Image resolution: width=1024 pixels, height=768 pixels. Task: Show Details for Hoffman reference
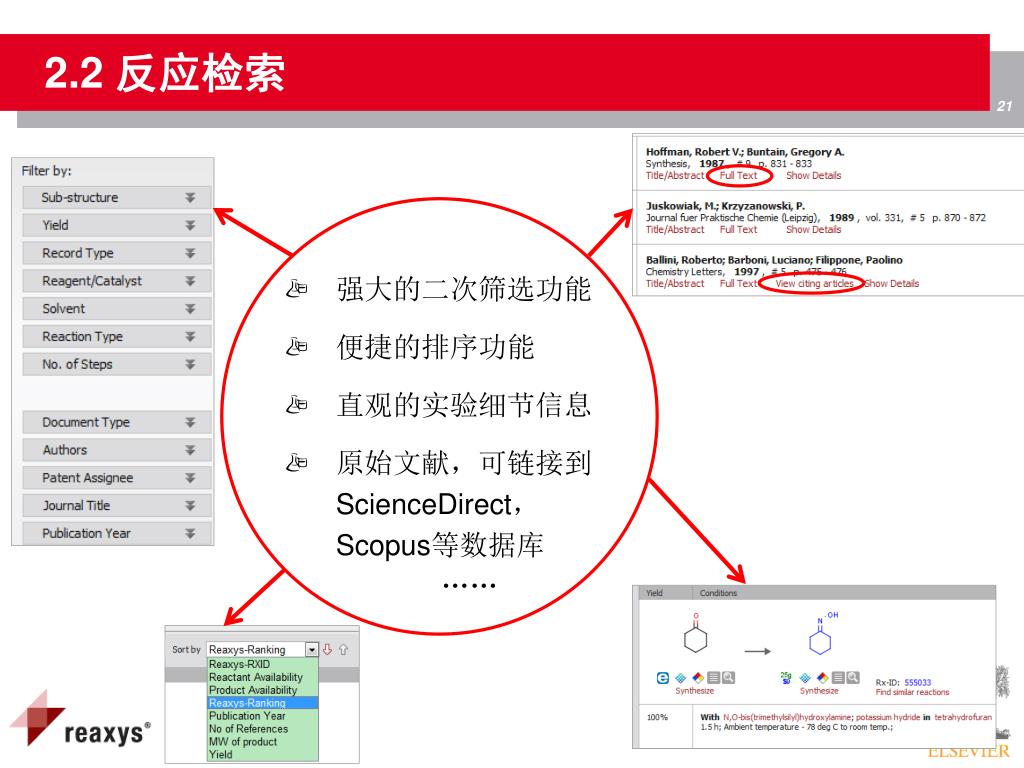(814, 175)
